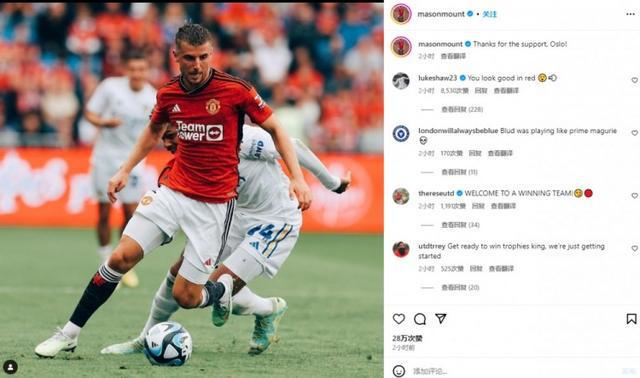Open the three-dot more options menu
This screenshot has height=378, width=640.
(x=630, y=14)
